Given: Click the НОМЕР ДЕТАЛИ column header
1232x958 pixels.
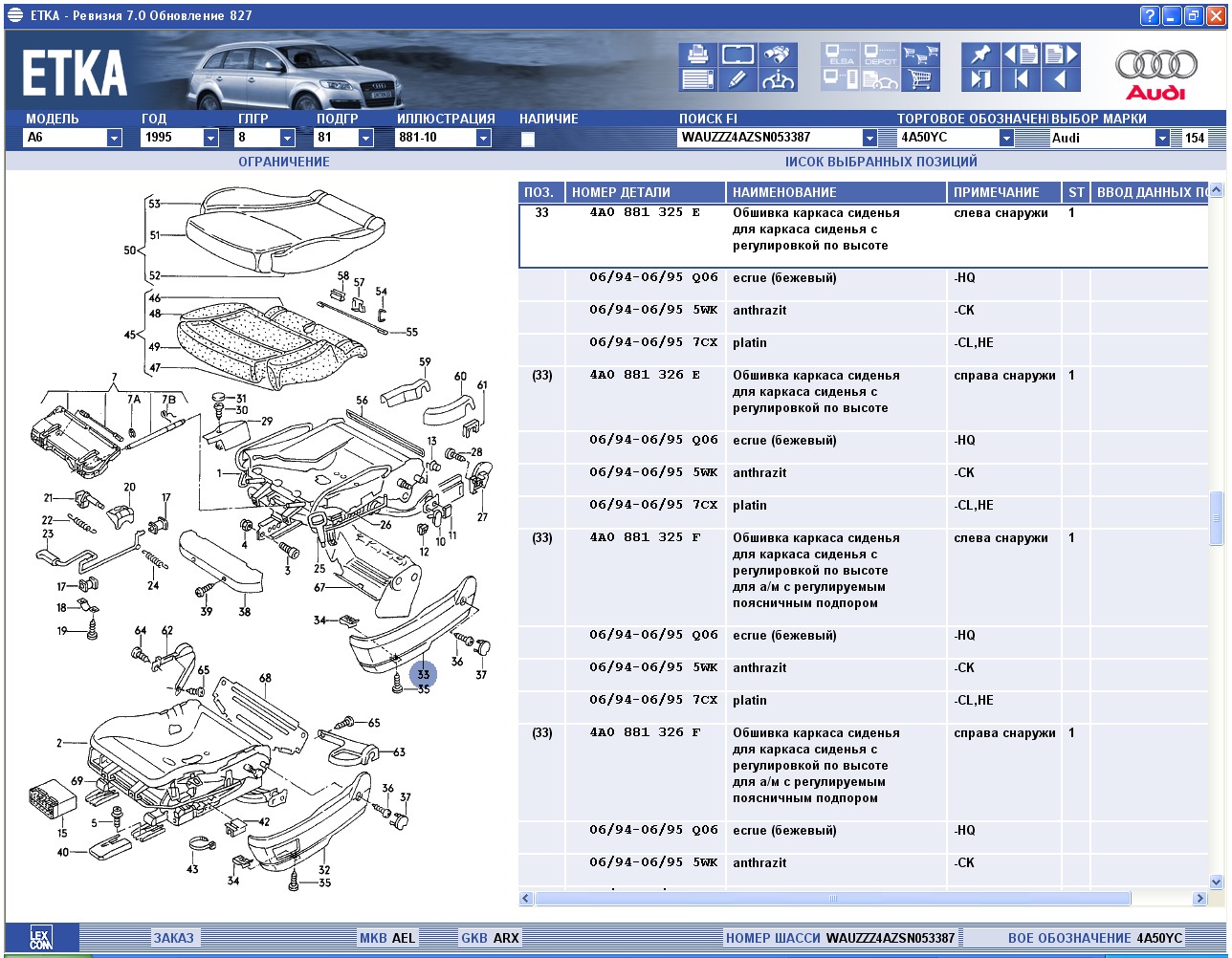Looking at the screenshot, I should point(646,192).
